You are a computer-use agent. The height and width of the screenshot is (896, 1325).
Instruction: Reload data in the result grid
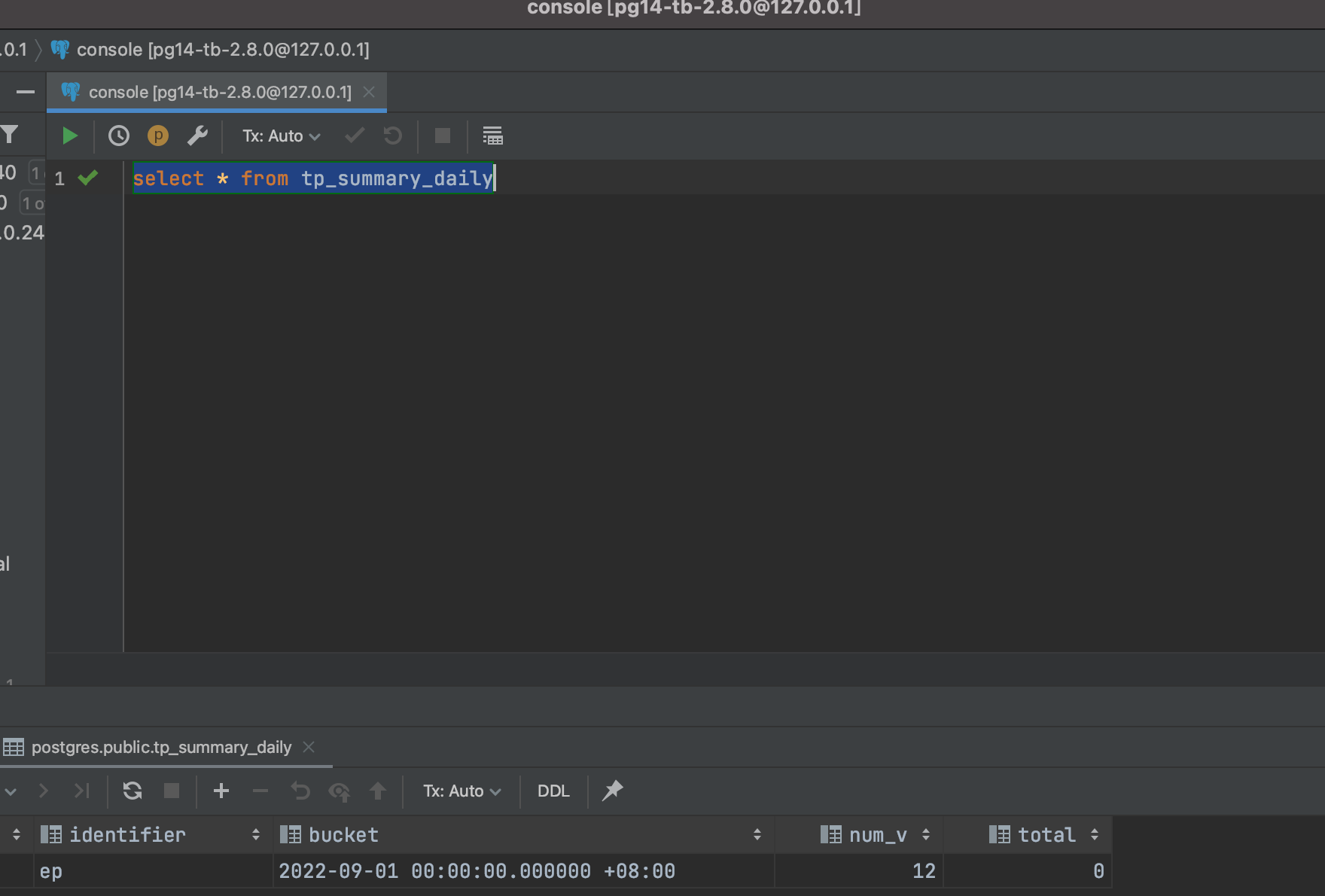[x=132, y=791]
